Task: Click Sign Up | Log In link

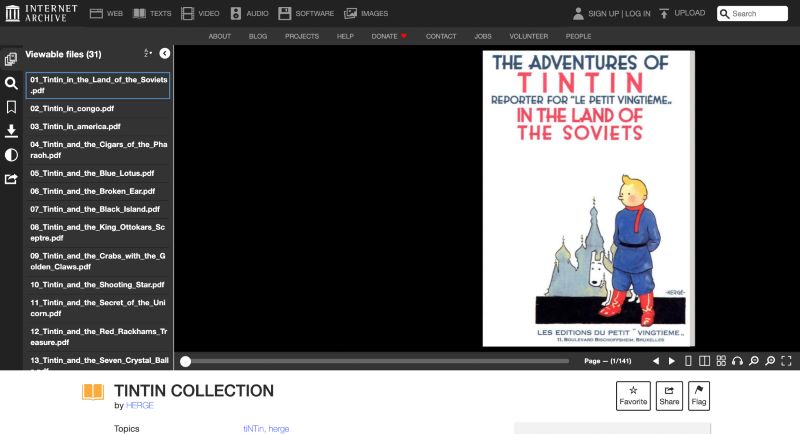Action: pos(619,14)
